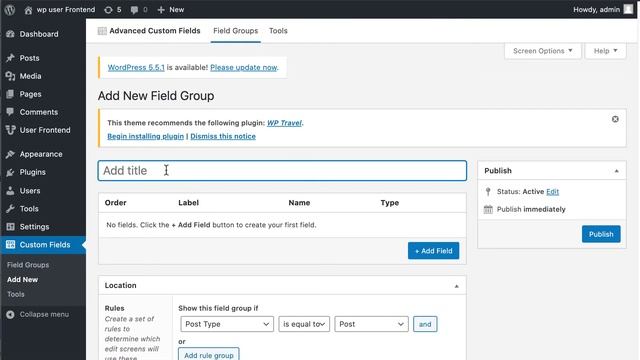Click the Pages icon in sidebar
The image size is (640, 360).
click(x=11, y=94)
